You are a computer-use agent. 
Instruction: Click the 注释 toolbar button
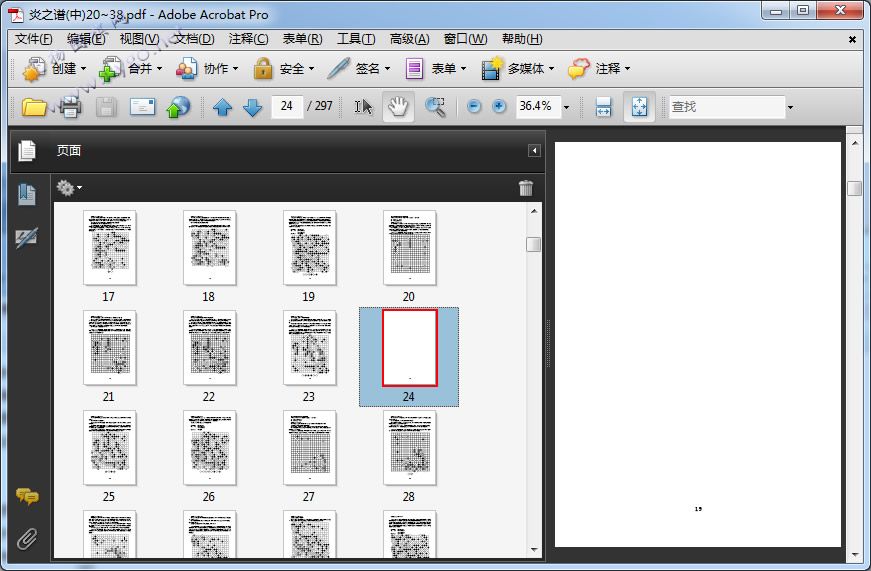click(598, 69)
